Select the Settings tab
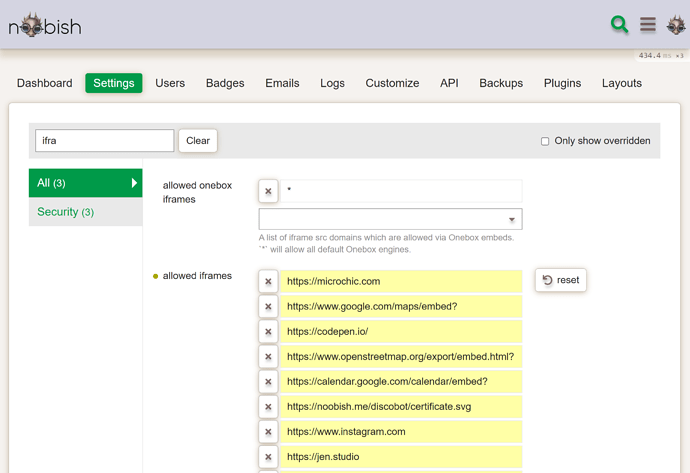Screen dimensions: 690x473 (114, 83)
